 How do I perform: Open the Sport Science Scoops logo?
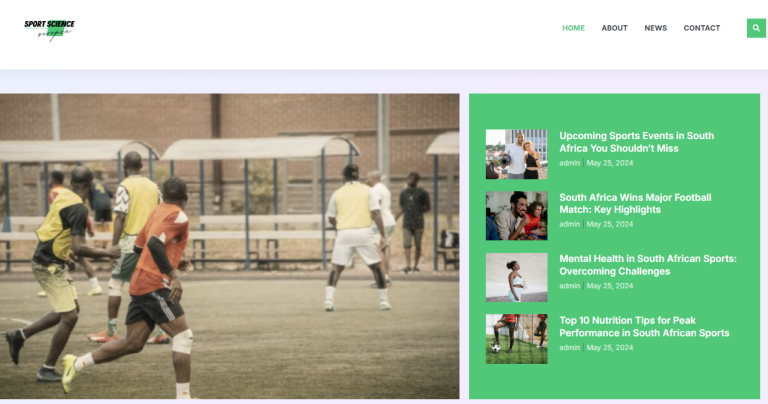click(49, 30)
